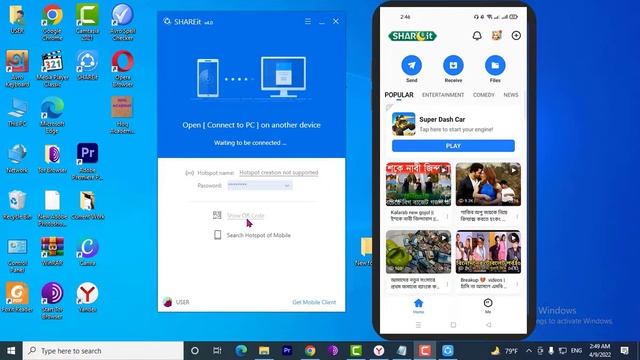Open SHAREit desktop shortcut

click(87, 65)
